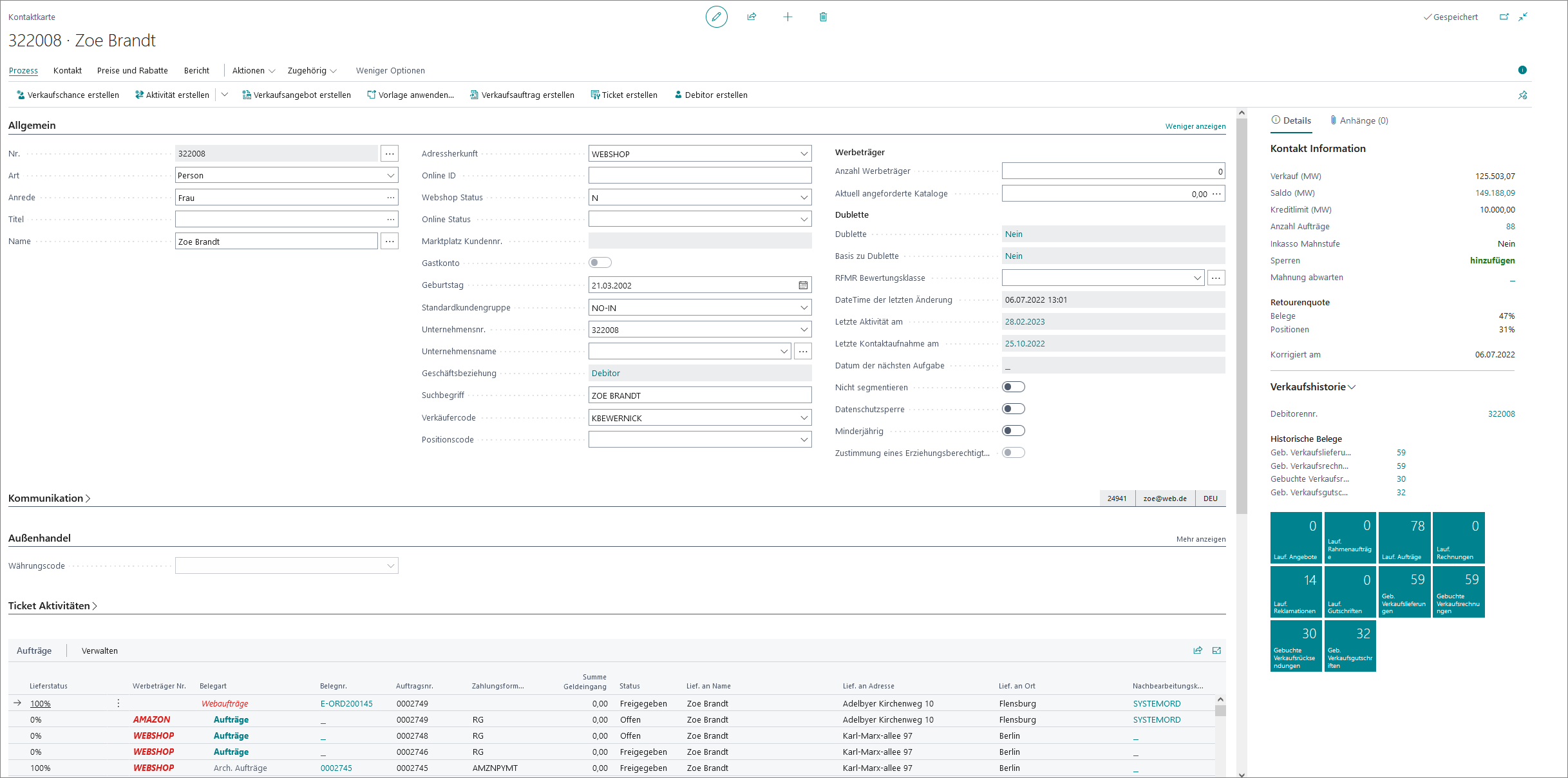Open the Art dropdown
The image size is (1568, 778).
pos(390,176)
